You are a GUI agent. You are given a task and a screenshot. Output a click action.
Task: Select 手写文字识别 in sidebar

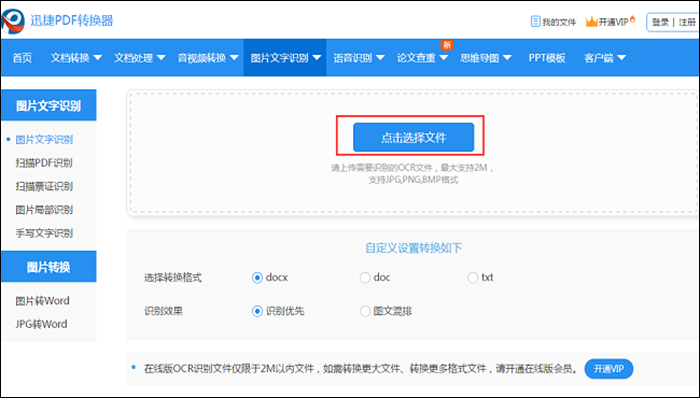[x=44, y=233]
